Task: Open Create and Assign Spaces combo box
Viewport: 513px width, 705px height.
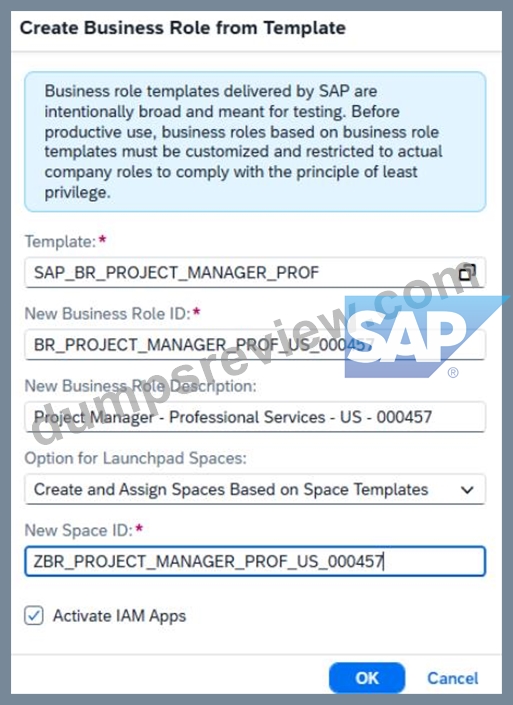Action: [x=255, y=489]
